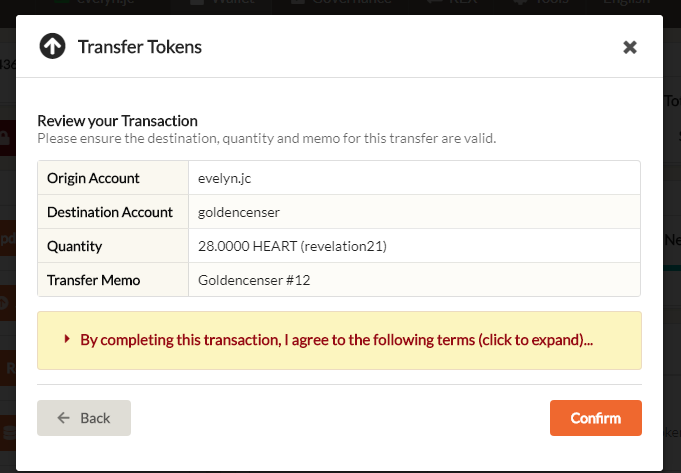Expand the transaction terms agreement text
The width and height of the screenshot is (681, 473).
tap(336, 340)
